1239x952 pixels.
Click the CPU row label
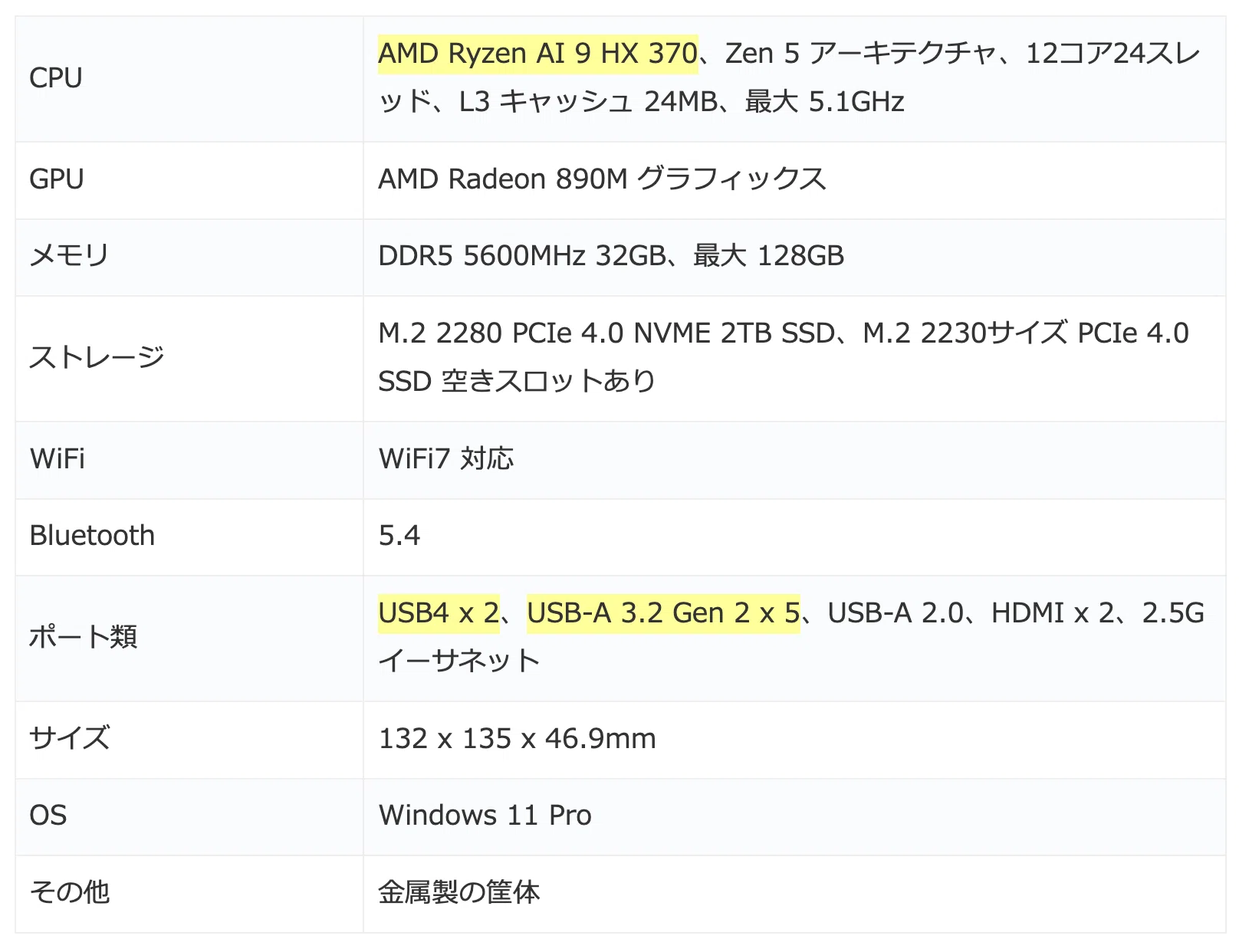pyautogui.click(x=56, y=77)
